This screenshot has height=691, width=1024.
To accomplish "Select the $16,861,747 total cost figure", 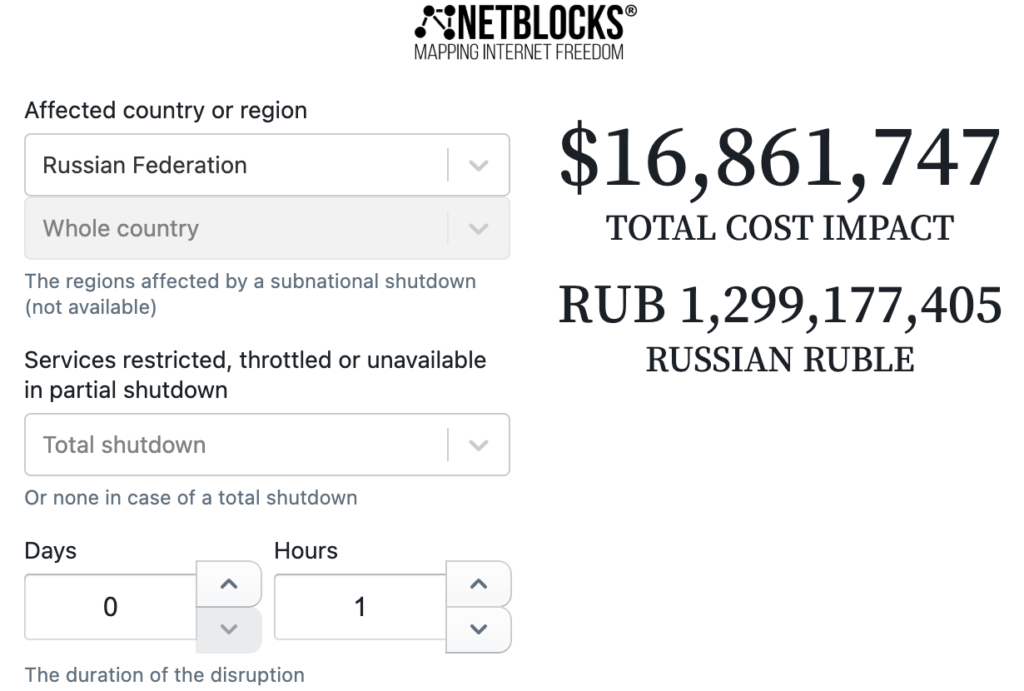I will pyautogui.click(x=780, y=159).
